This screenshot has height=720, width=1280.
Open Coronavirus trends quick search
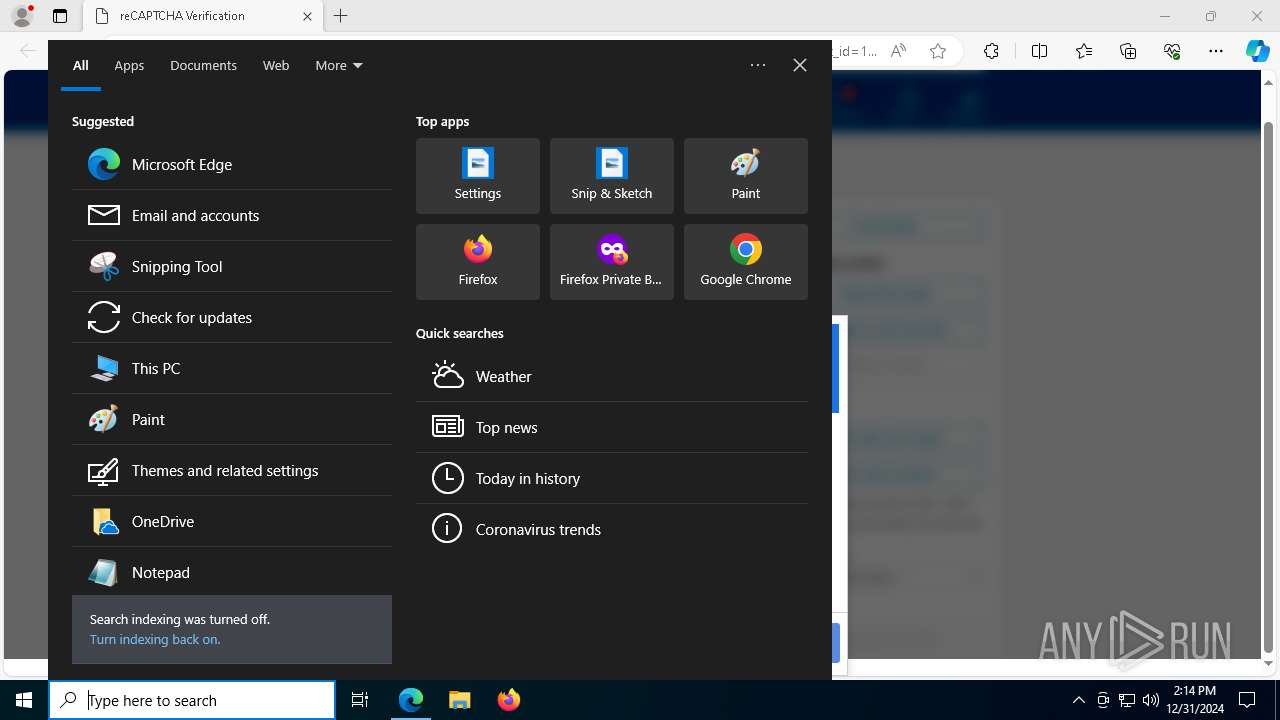point(612,529)
